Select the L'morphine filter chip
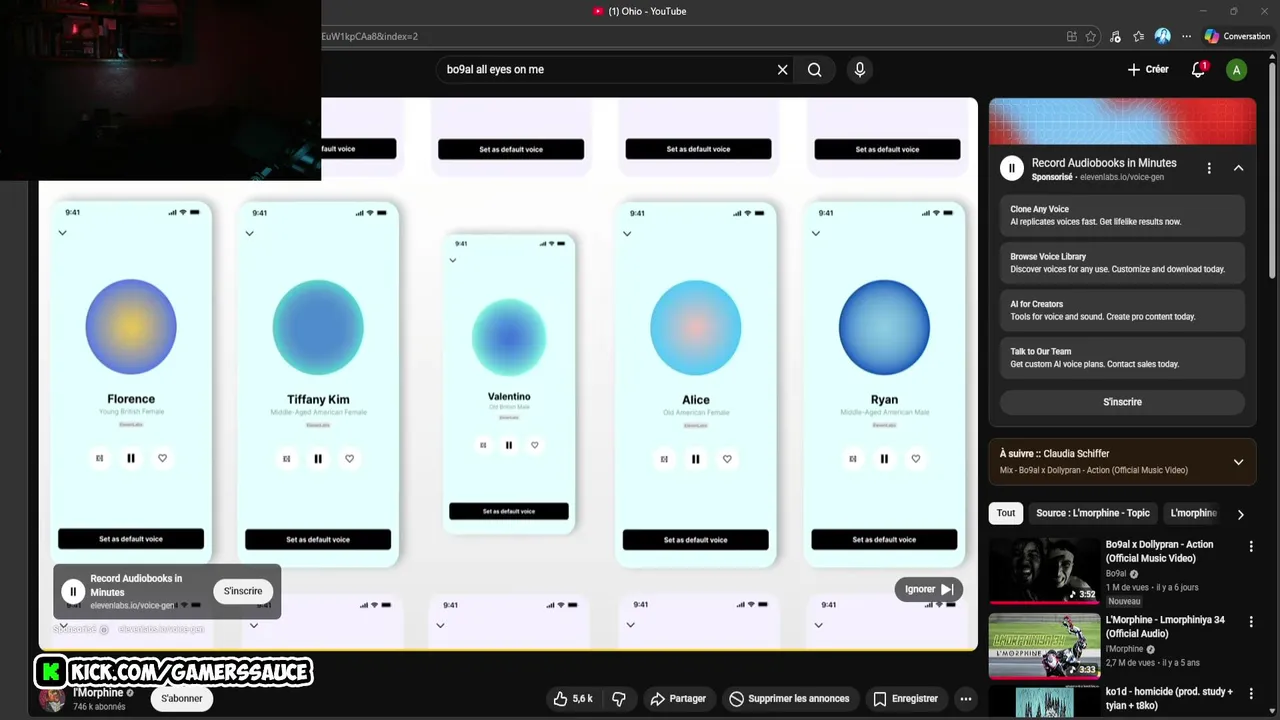 (x=1193, y=513)
